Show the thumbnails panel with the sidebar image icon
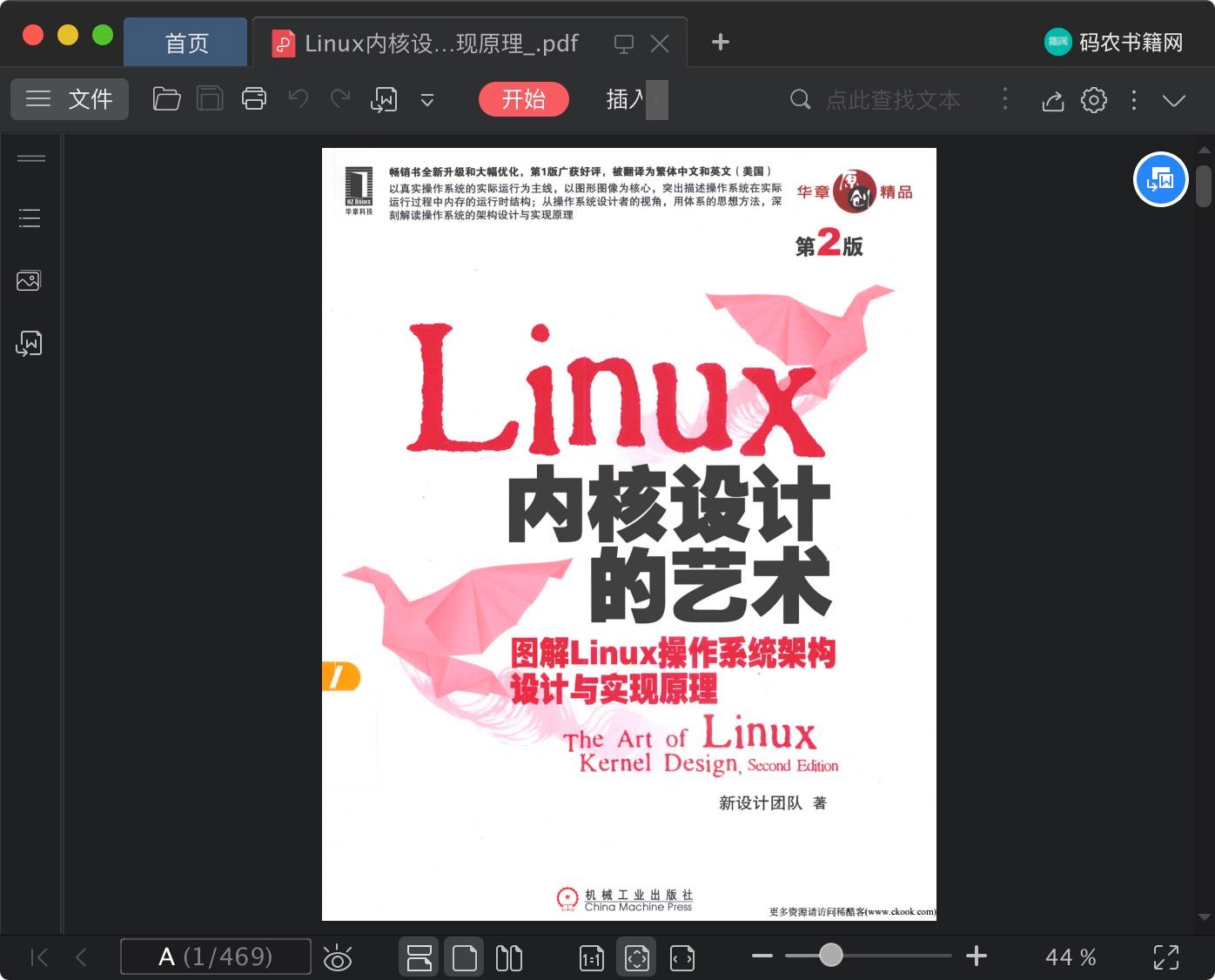The width and height of the screenshot is (1215, 980). coord(29,280)
